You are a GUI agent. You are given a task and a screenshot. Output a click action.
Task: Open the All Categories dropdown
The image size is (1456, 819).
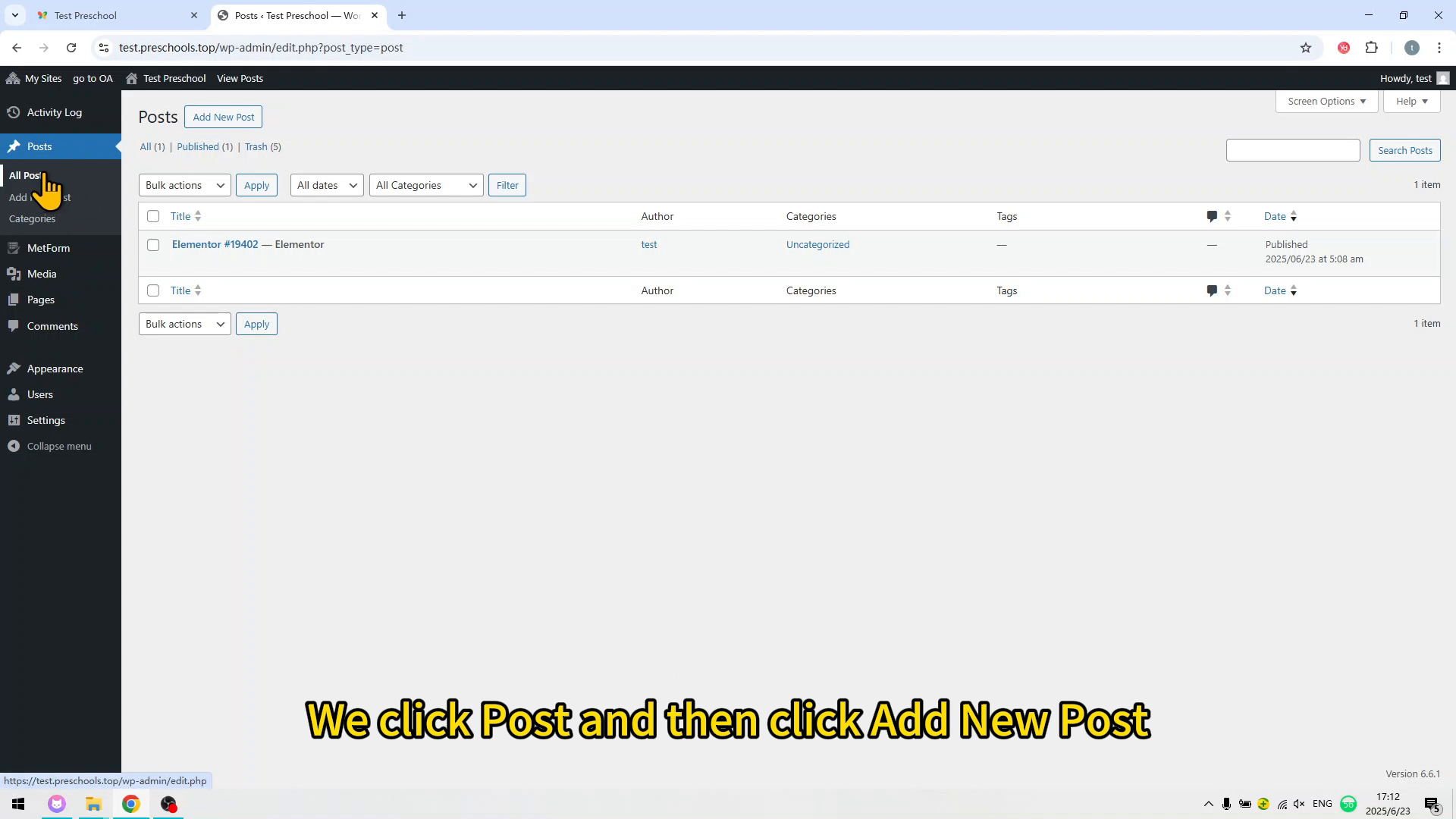pos(425,185)
